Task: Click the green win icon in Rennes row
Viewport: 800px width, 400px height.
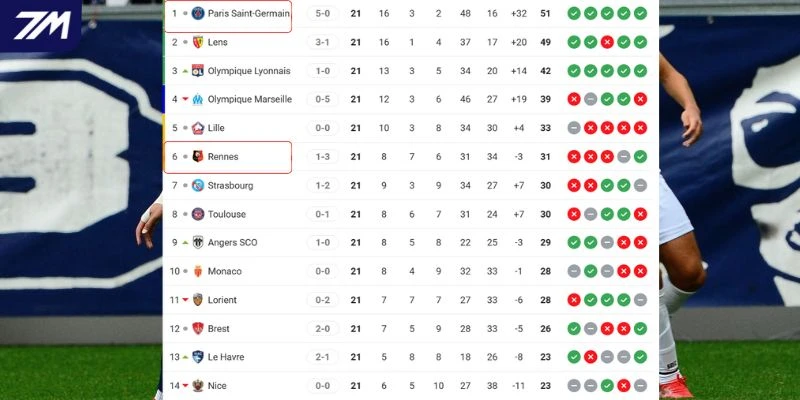Action: [640, 157]
